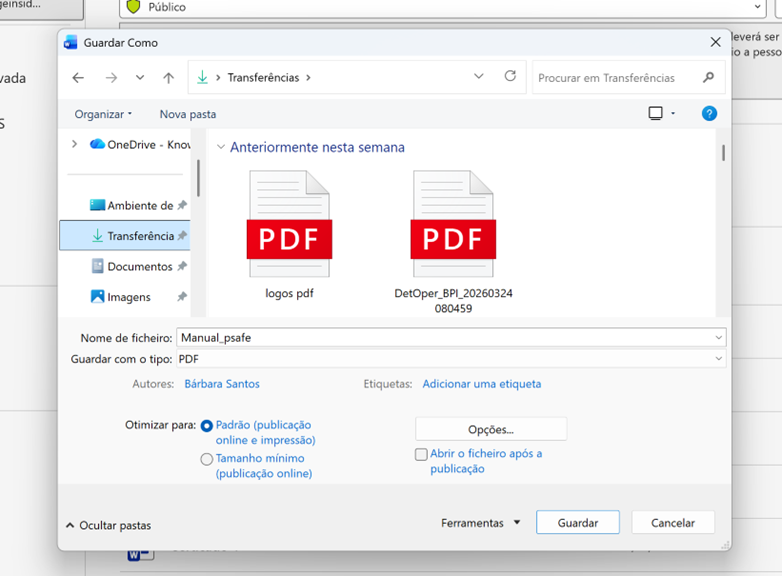Click the up one level arrow

click(168, 78)
